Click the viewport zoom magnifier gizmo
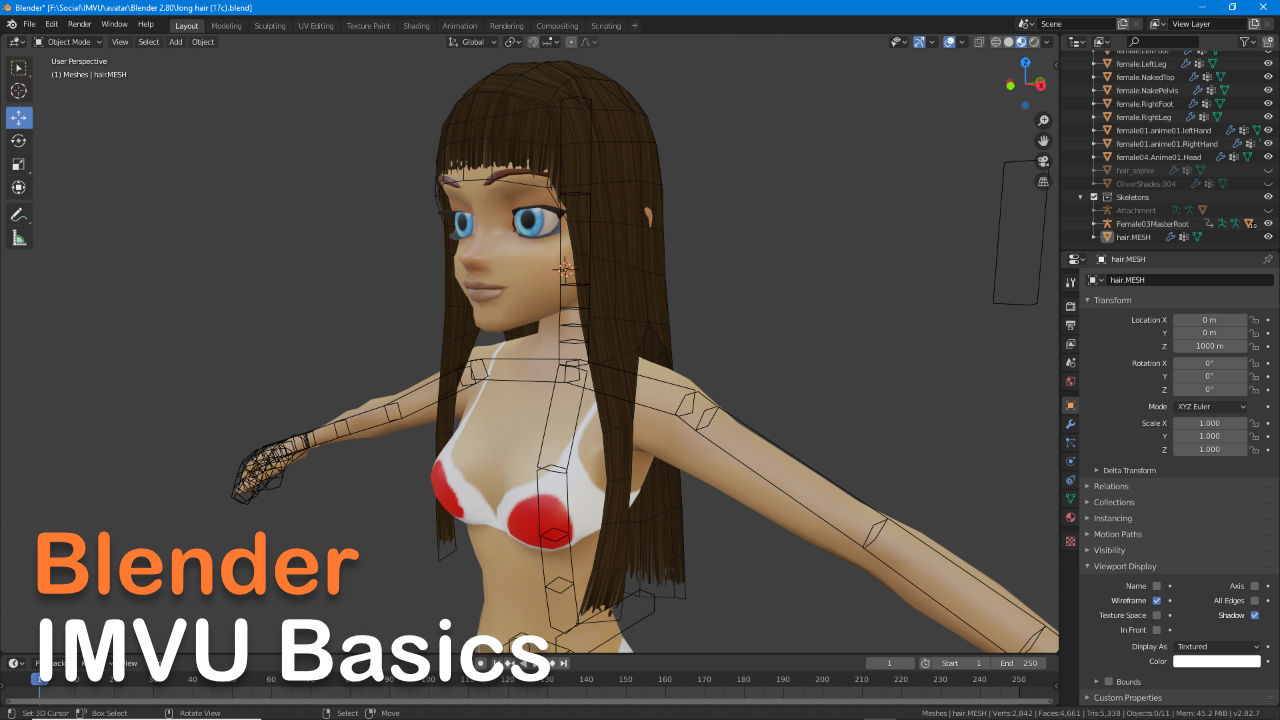The image size is (1280, 720). (x=1044, y=121)
